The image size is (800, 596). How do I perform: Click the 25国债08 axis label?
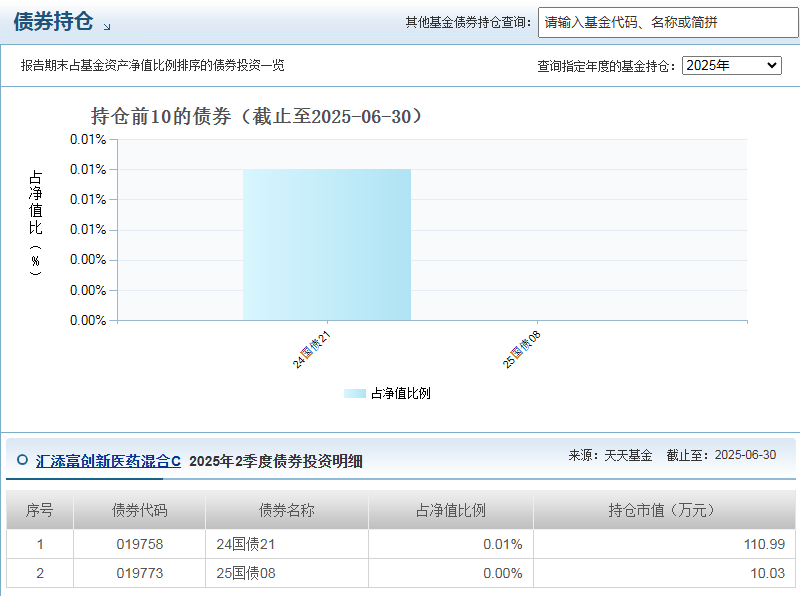click(521, 350)
